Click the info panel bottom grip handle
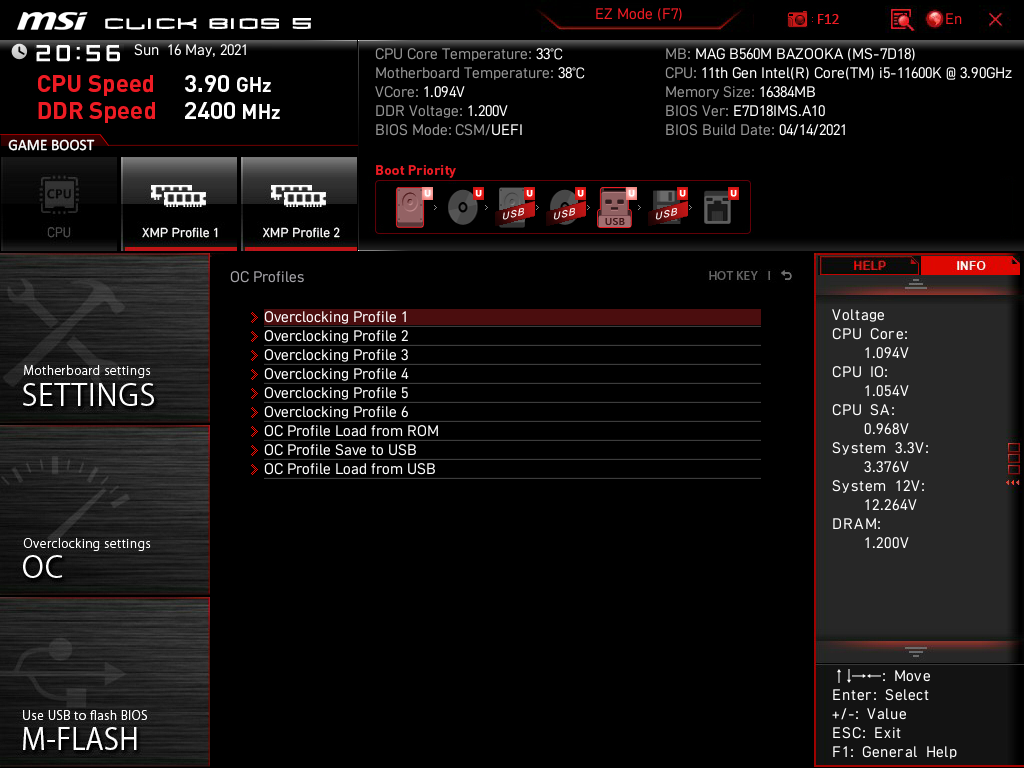This screenshot has height=768, width=1024. coord(916,652)
